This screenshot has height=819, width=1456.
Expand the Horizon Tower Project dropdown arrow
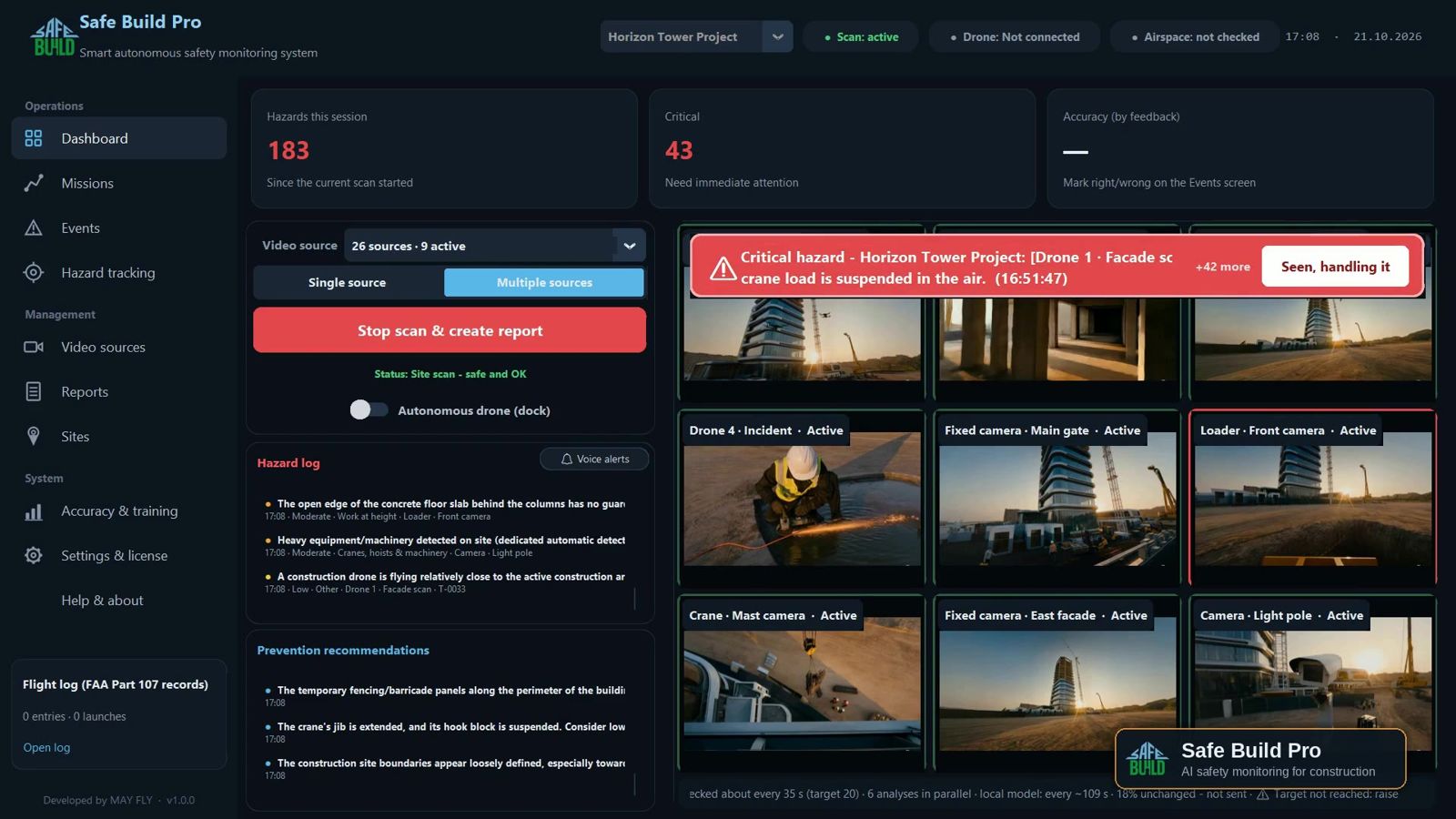[777, 36]
